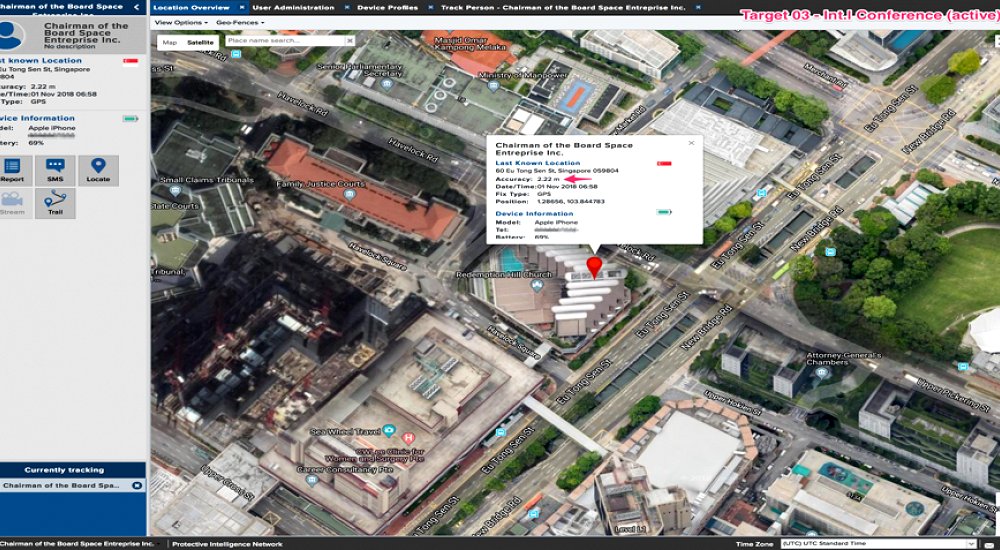Click the Singapore flag in the sidebar

coord(130,62)
